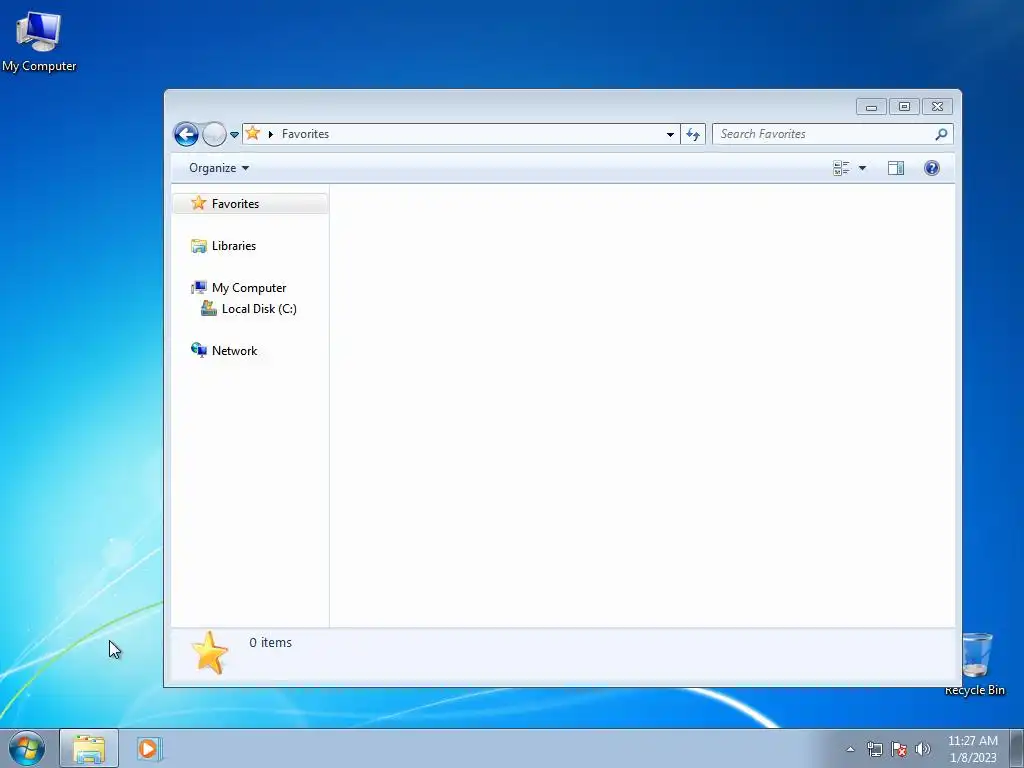Click the Refresh button beside address bar
This screenshot has width=1024, height=768.
point(693,135)
